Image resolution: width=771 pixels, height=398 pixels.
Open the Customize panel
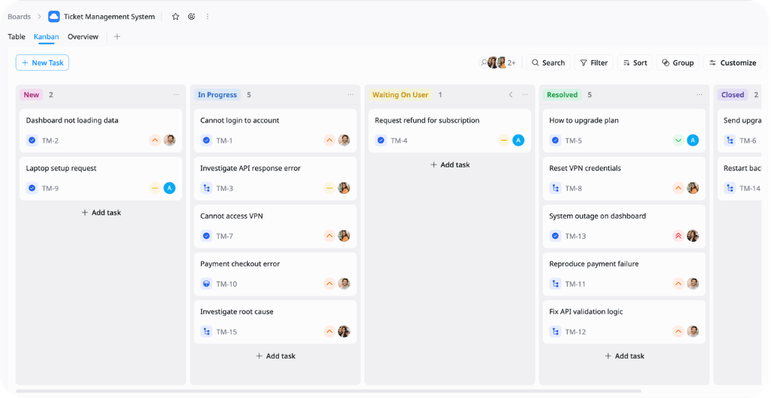(x=732, y=62)
